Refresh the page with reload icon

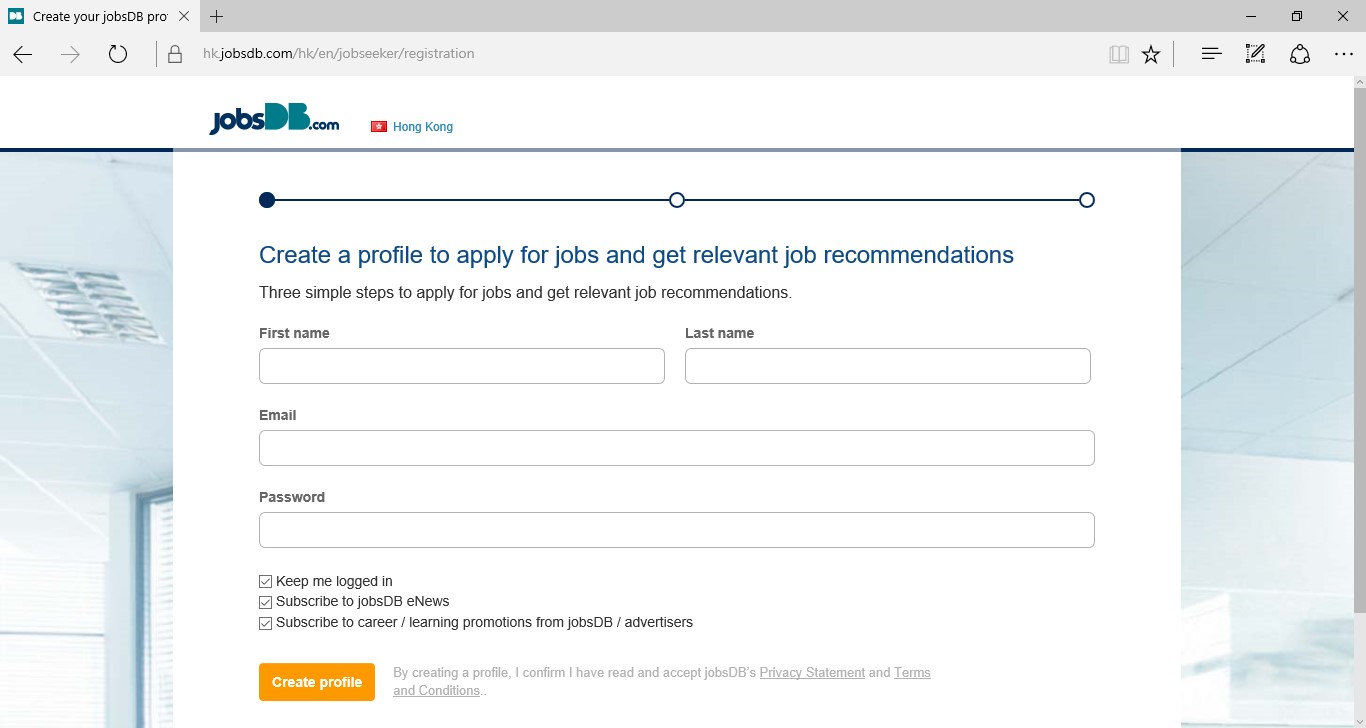pyautogui.click(x=118, y=54)
